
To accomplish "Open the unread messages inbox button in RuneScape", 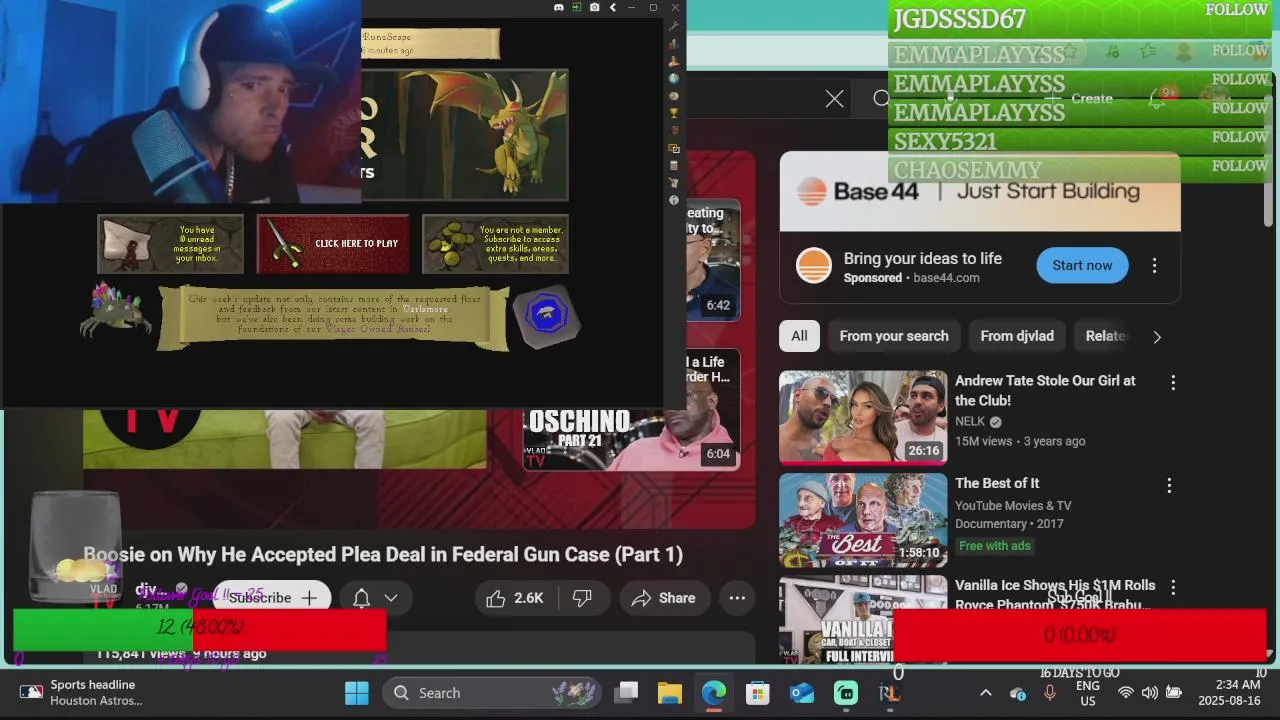I will tap(170, 244).
